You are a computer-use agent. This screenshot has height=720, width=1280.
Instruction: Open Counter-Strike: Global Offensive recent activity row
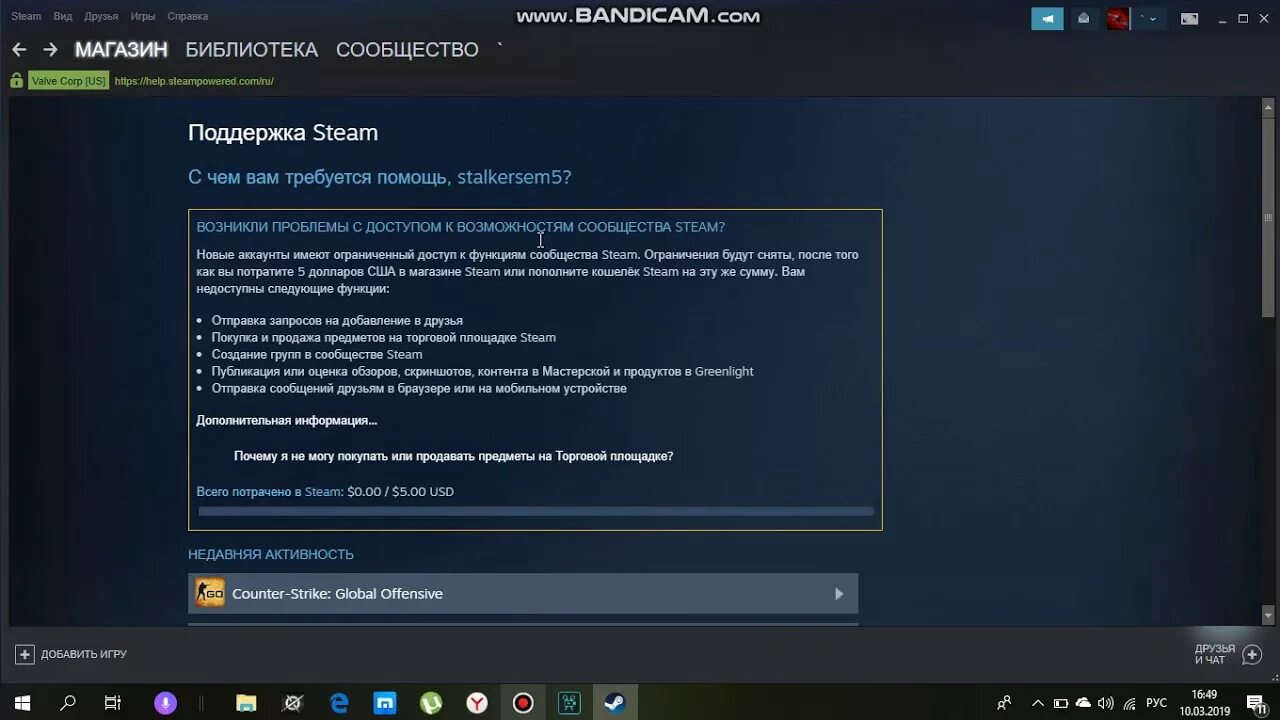(523, 593)
